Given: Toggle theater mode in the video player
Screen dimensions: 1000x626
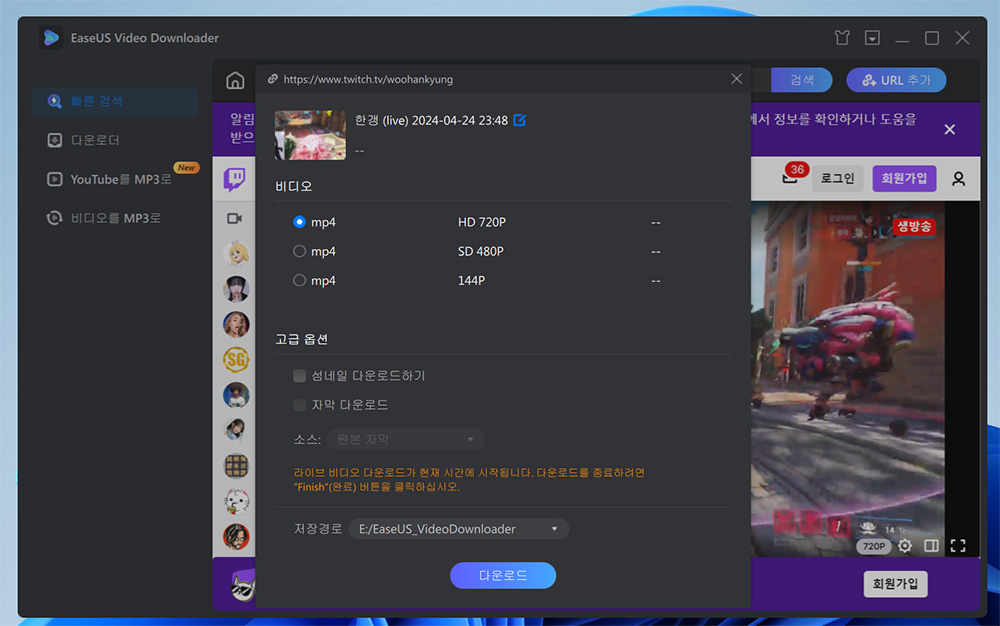Looking at the screenshot, I should pos(931,546).
